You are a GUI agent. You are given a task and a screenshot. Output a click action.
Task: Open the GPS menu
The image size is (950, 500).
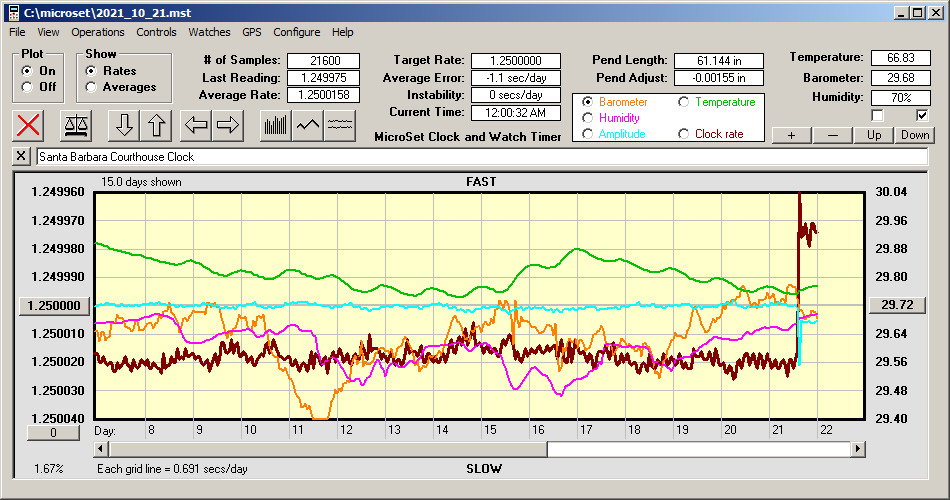[x=251, y=32]
